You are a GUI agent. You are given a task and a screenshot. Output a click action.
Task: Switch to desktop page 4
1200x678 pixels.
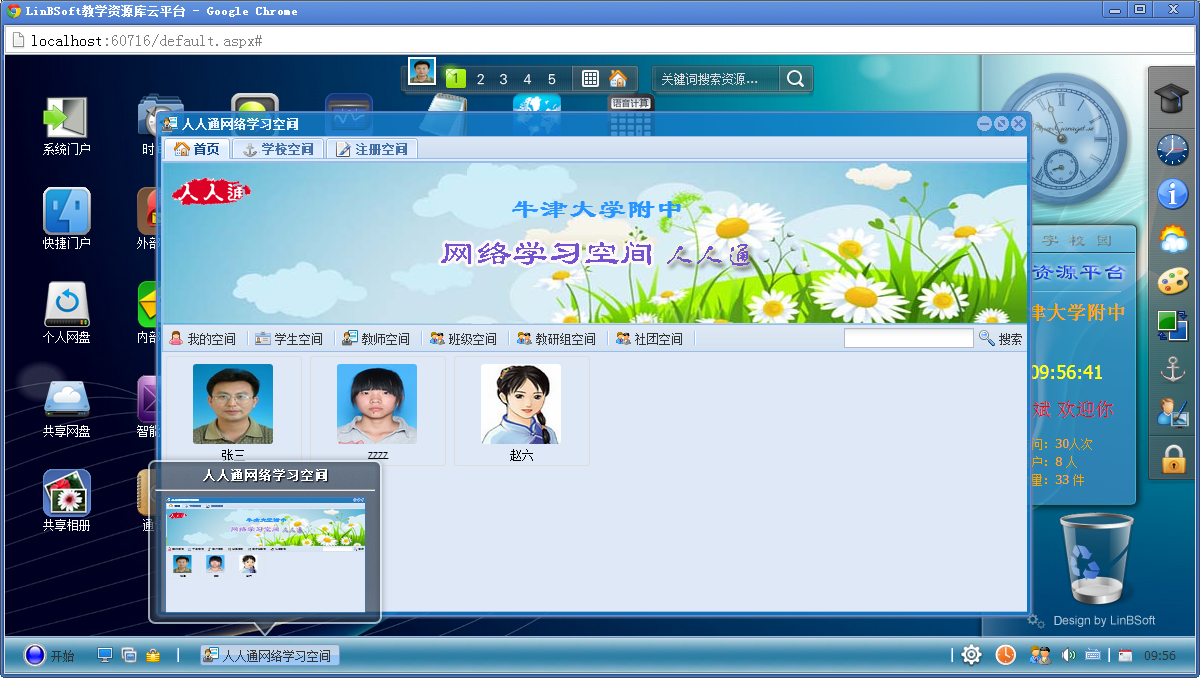528,79
